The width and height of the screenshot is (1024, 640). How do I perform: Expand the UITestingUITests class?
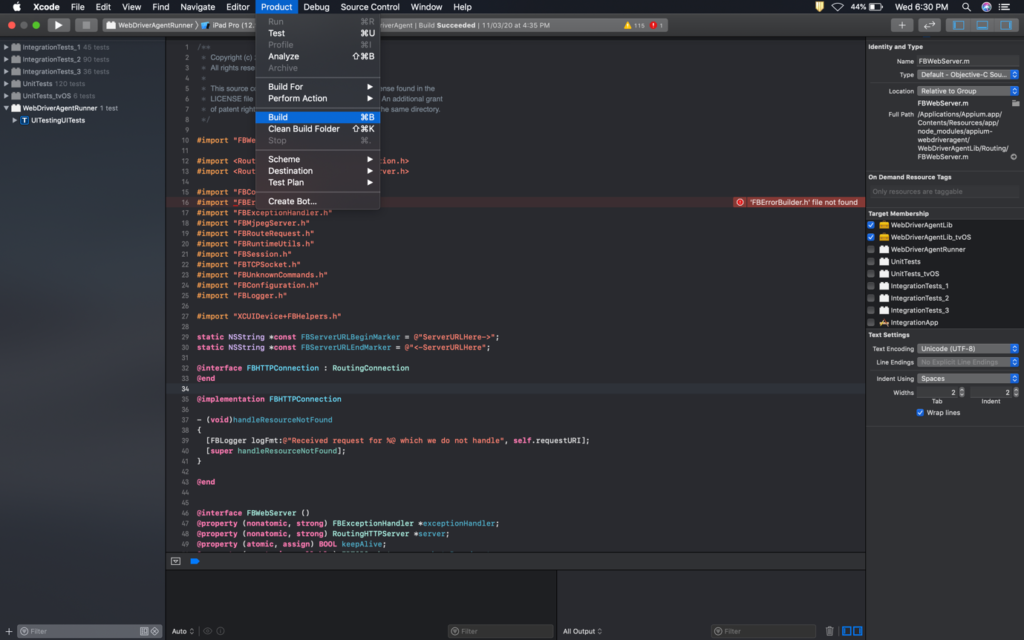14,120
